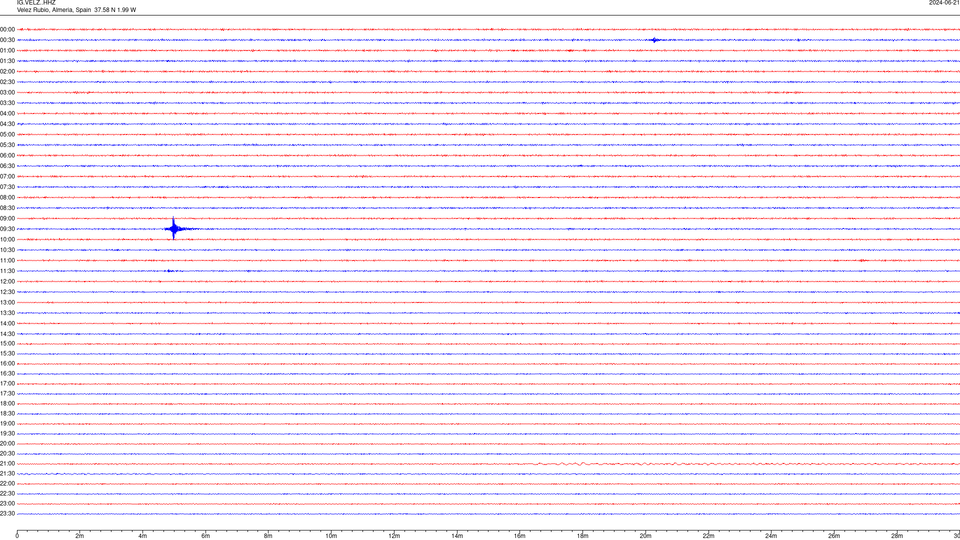Click the 18m tick label on the axis
This screenshot has width=960, height=540.
tap(583, 536)
